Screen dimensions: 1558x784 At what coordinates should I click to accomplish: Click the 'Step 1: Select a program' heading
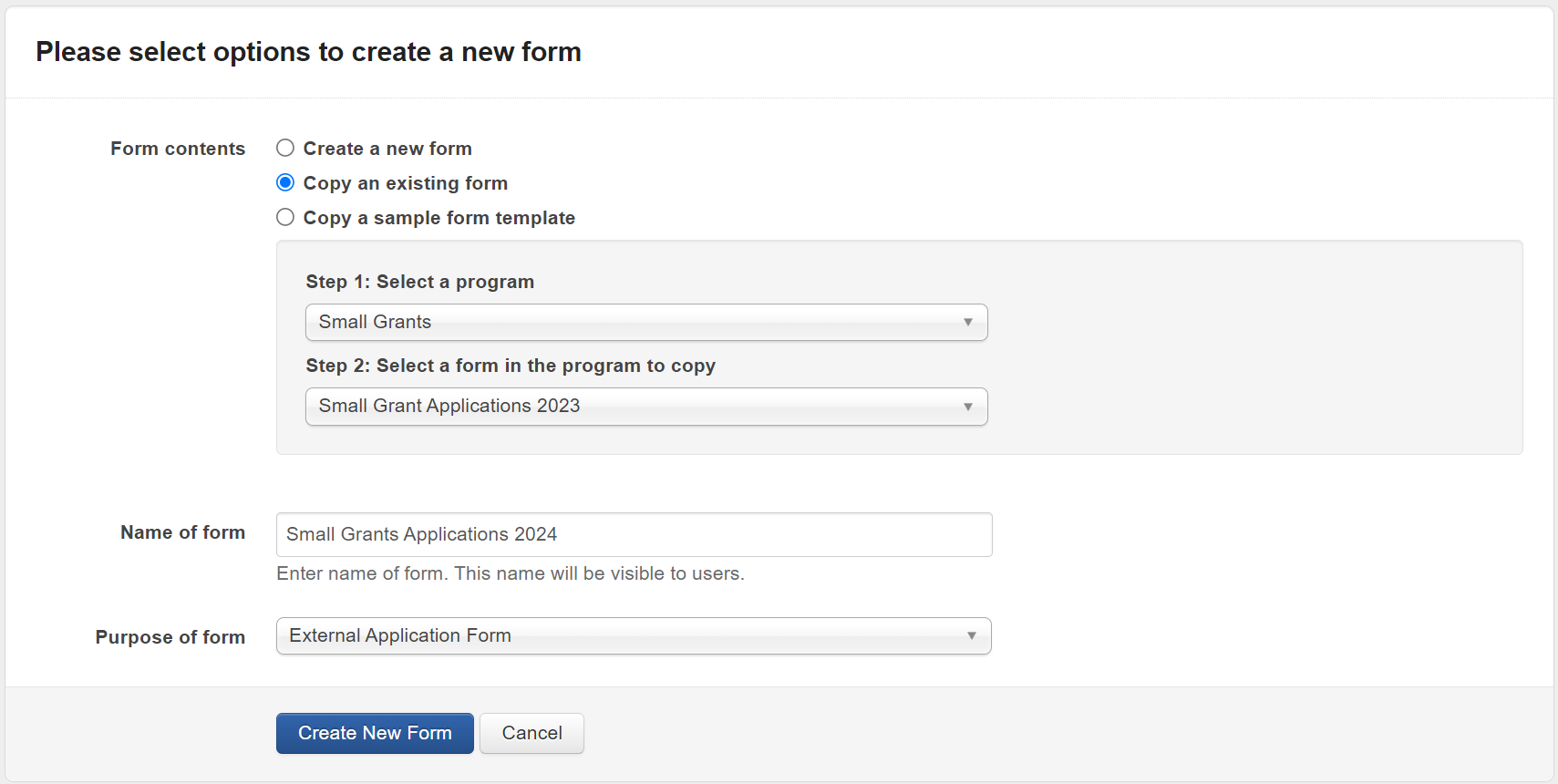point(419,282)
